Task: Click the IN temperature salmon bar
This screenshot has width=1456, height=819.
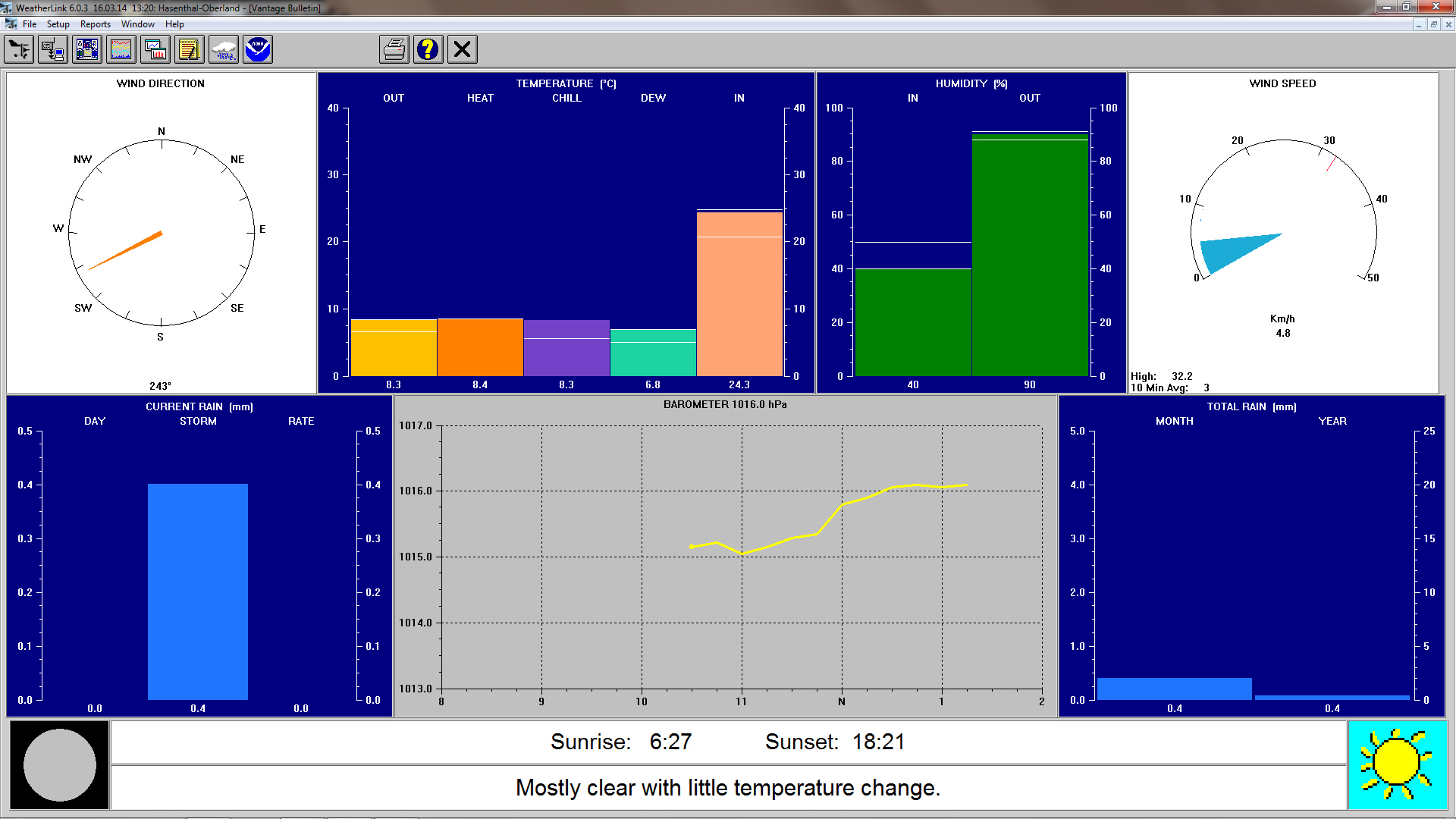Action: 739,294
